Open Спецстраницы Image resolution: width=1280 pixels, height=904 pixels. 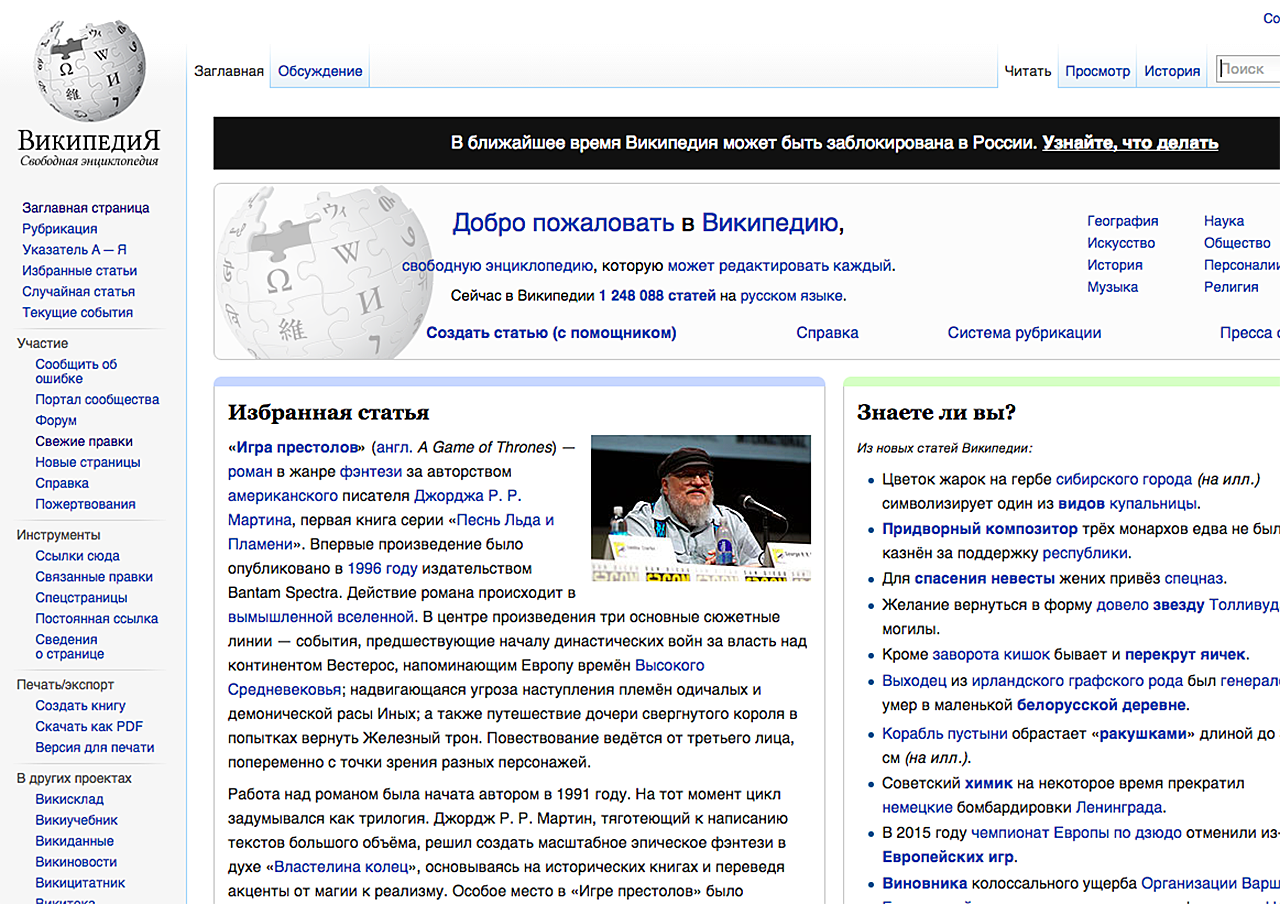click(81, 598)
